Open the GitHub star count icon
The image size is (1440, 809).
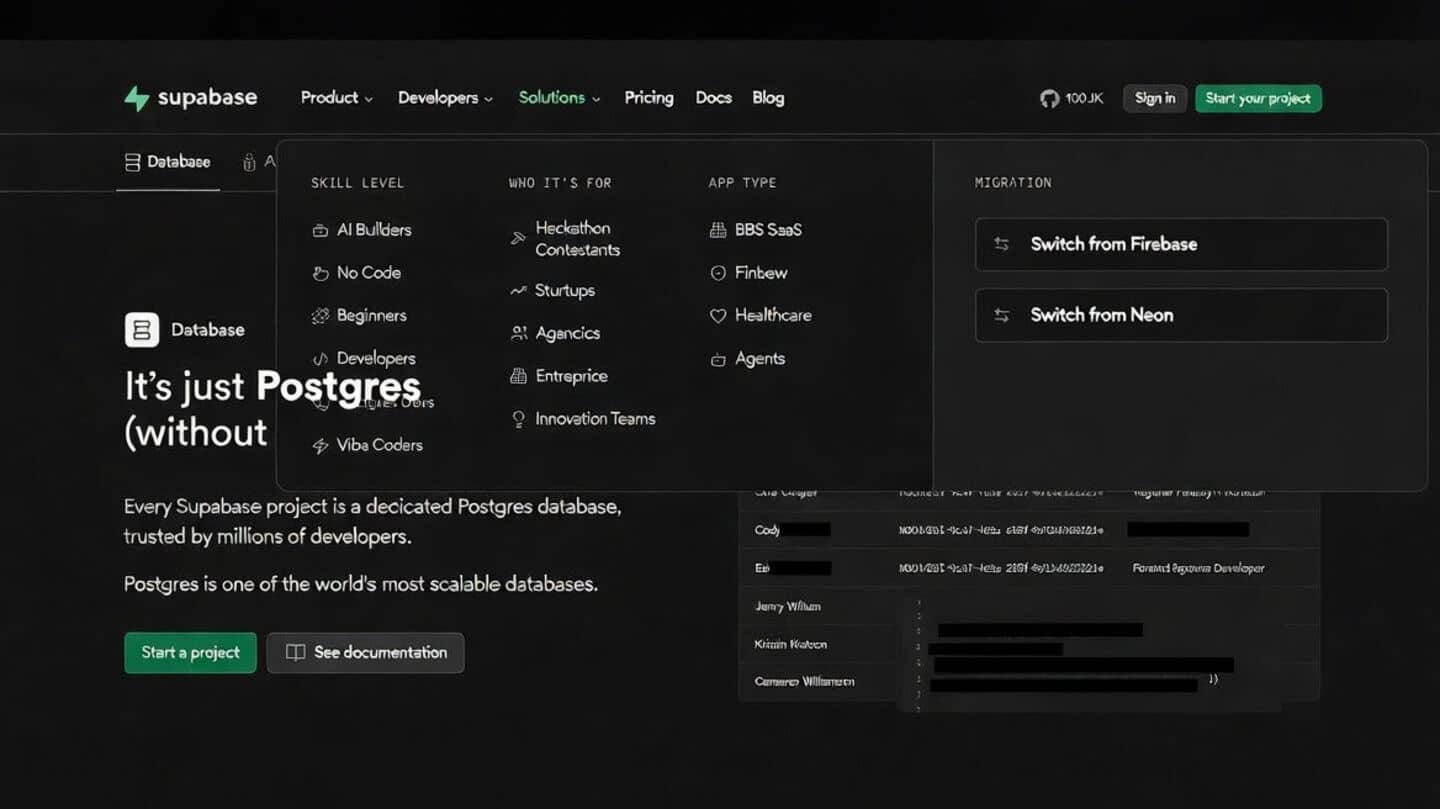pyautogui.click(x=1049, y=98)
